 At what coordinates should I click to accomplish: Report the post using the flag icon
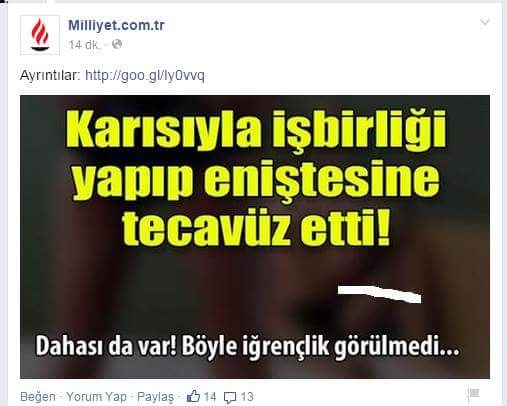tap(473, 394)
